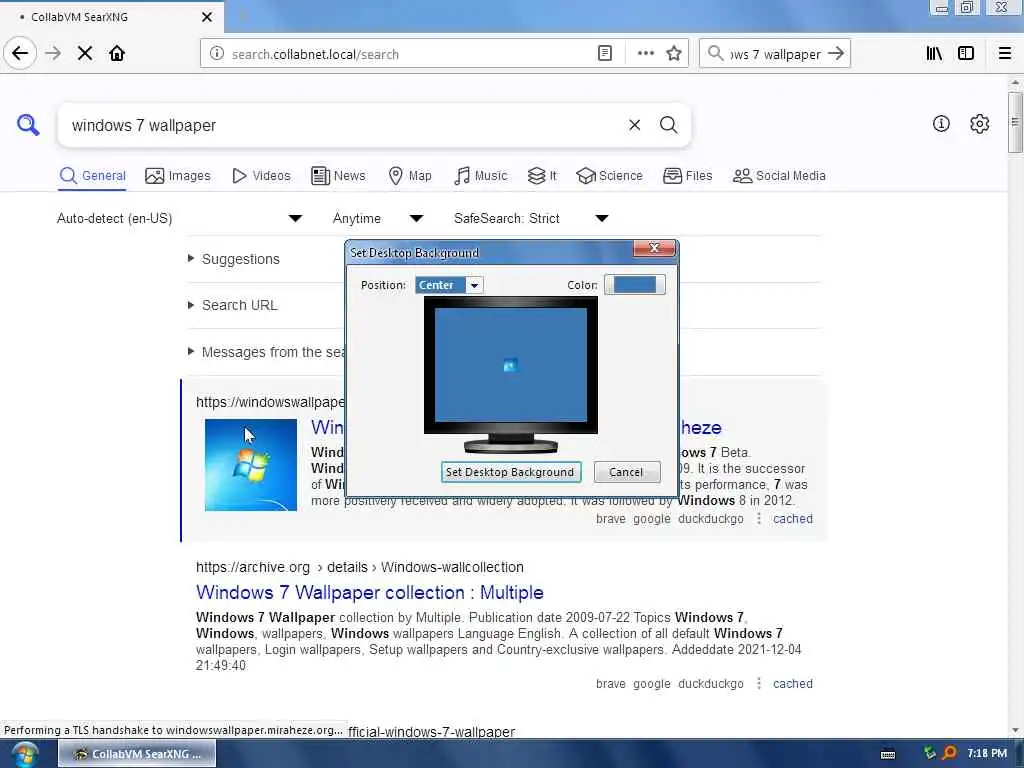1024x768 pixels.
Task: Open the Windows Start orb
Action: 24,754
